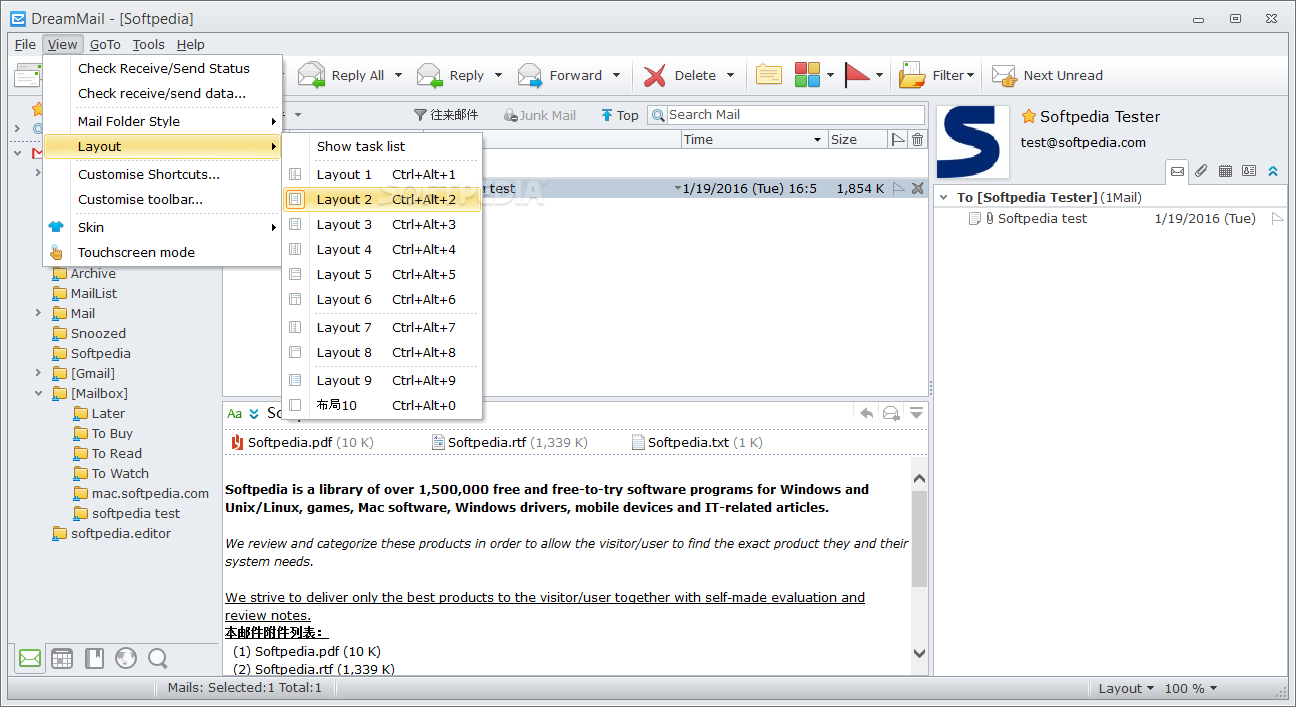
Task: Open Softpedia.txt attachment
Action: coord(697,442)
